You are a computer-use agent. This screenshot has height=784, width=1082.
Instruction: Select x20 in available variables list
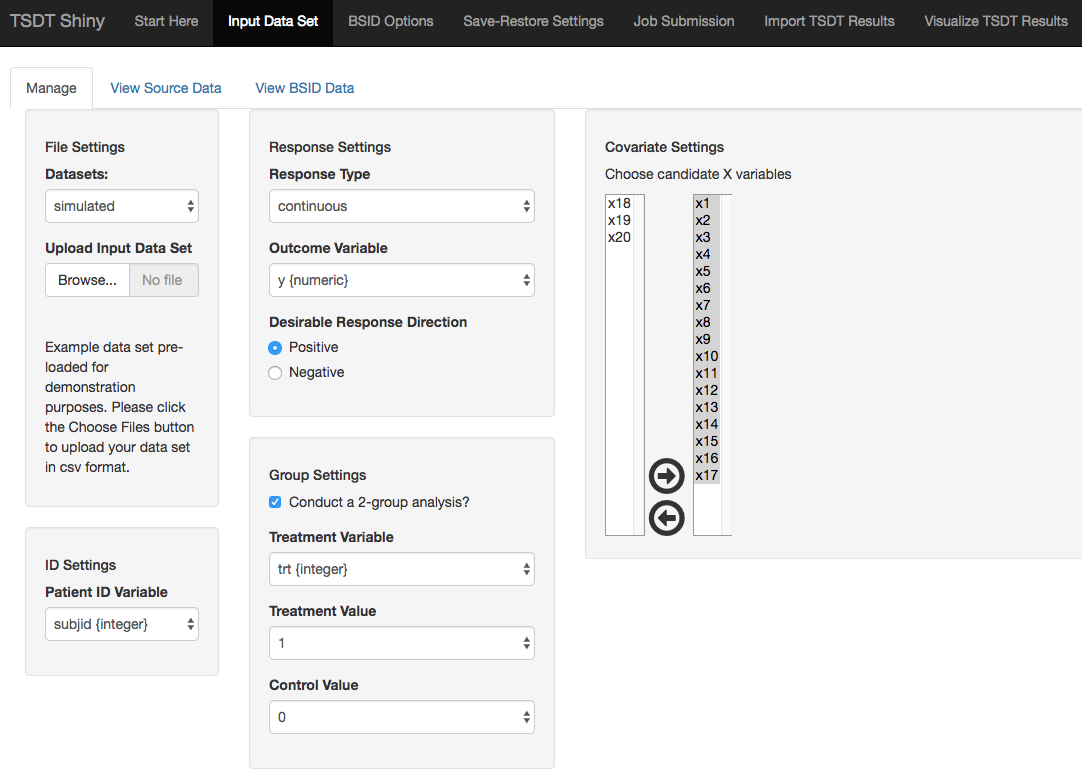[x=620, y=237]
